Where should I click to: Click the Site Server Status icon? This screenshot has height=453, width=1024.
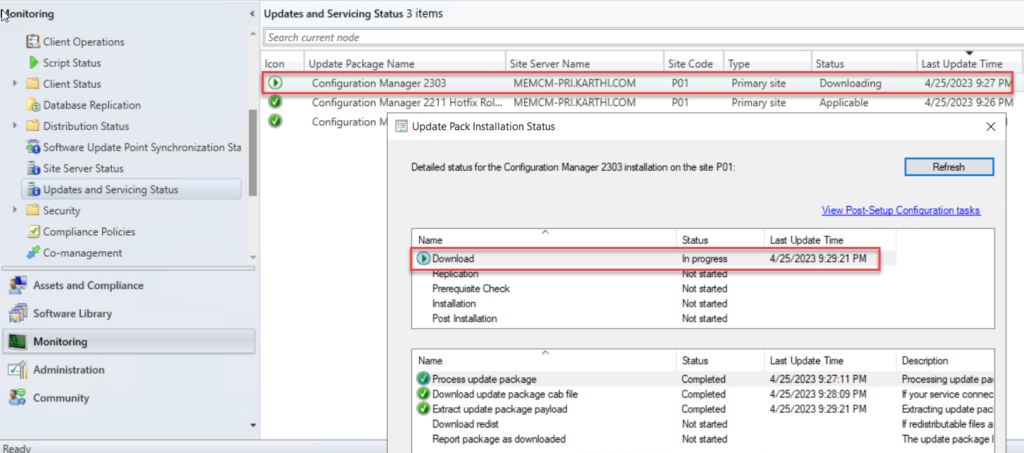click(x=33, y=168)
